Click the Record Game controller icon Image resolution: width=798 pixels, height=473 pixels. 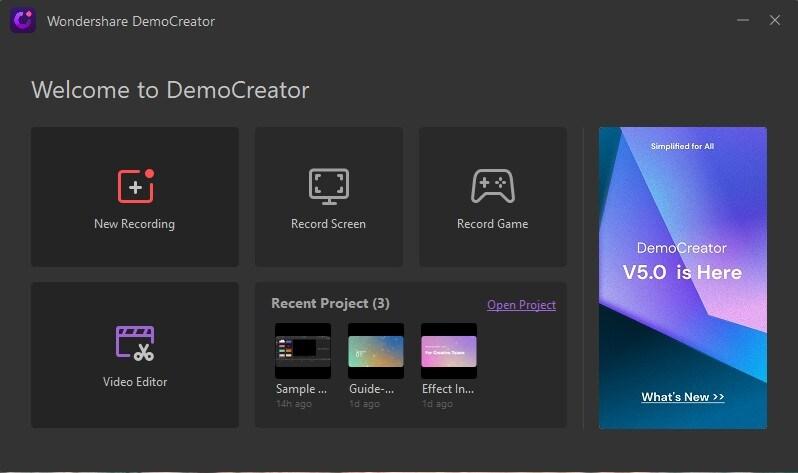[493, 186]
